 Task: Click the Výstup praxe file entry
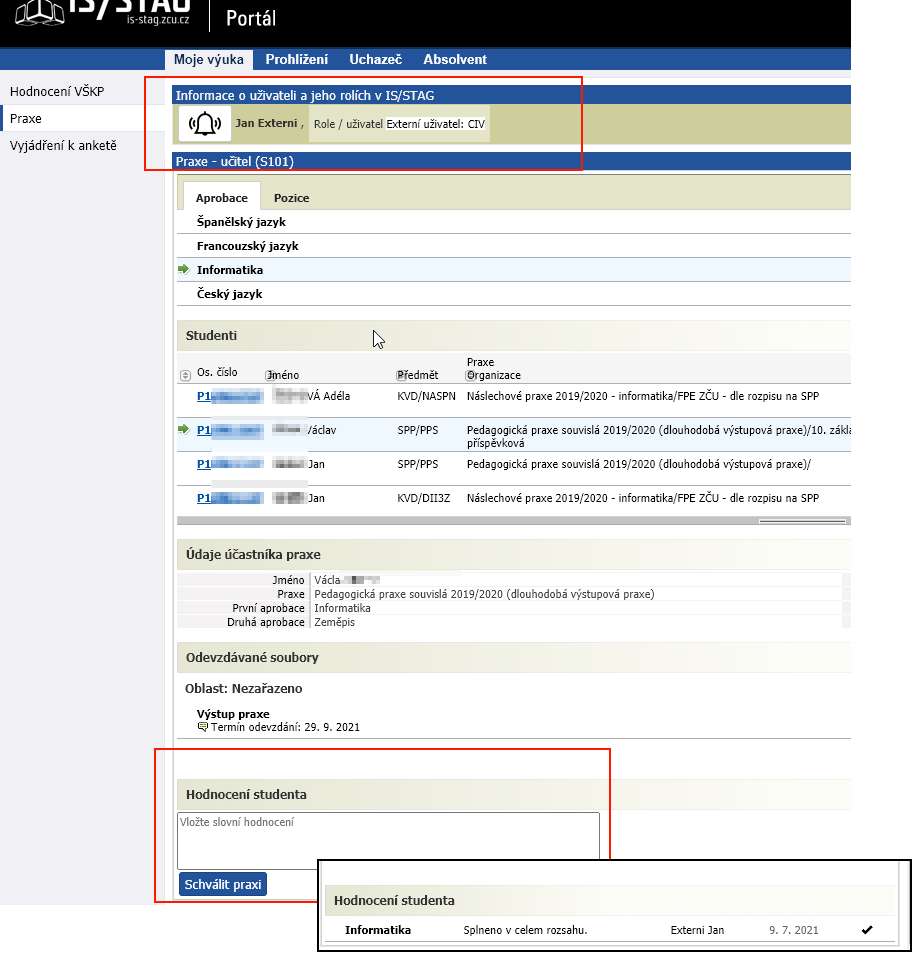233,714
